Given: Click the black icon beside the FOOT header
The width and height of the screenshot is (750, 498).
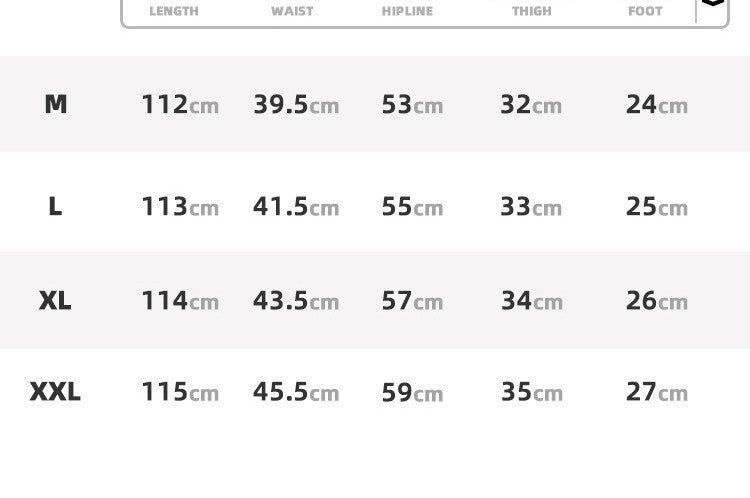Looking at the screenshot, I should pyautogui.click(x=712, y=4).
